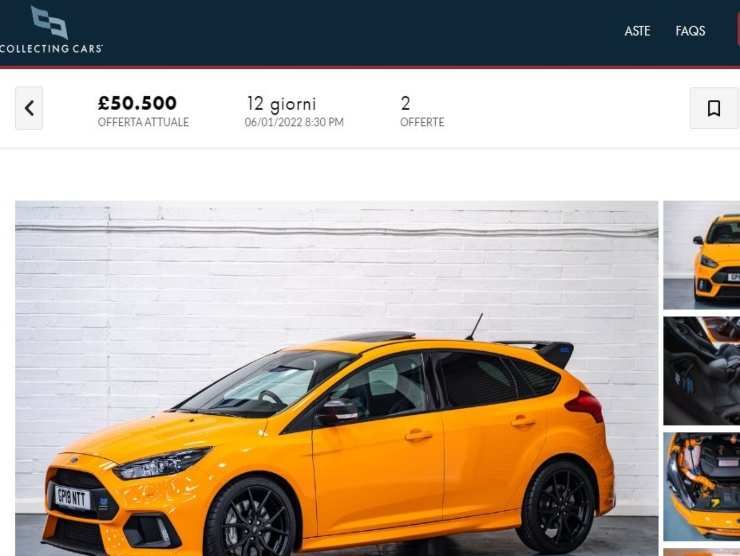Click the red button at the header edge
This screenshot has width=740, height=556.
pos(738,29)
